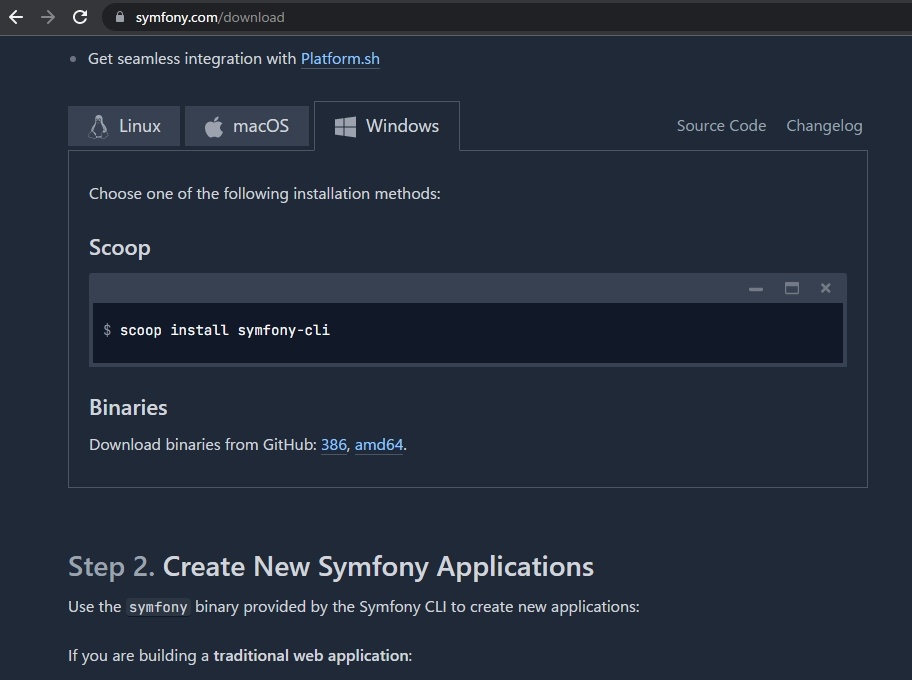Go back with the browser back arrow
The height and width of the screenshot is (680, 912).
[x=16, y=17]
